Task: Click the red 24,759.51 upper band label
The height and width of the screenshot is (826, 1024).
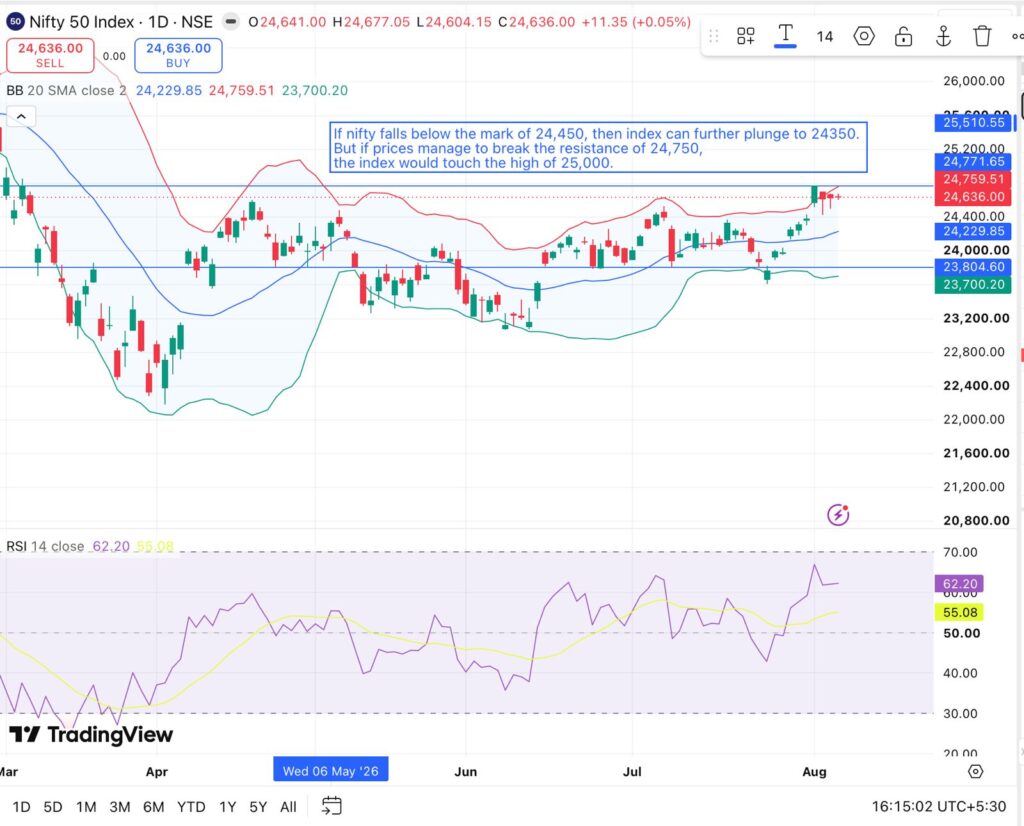Action: coord(973,179)
